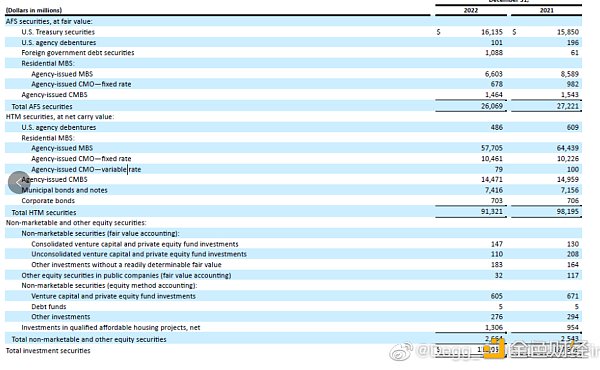Click the Foreign government debt securities label
This screenshot has height=370, width=600.
point(78,53)
